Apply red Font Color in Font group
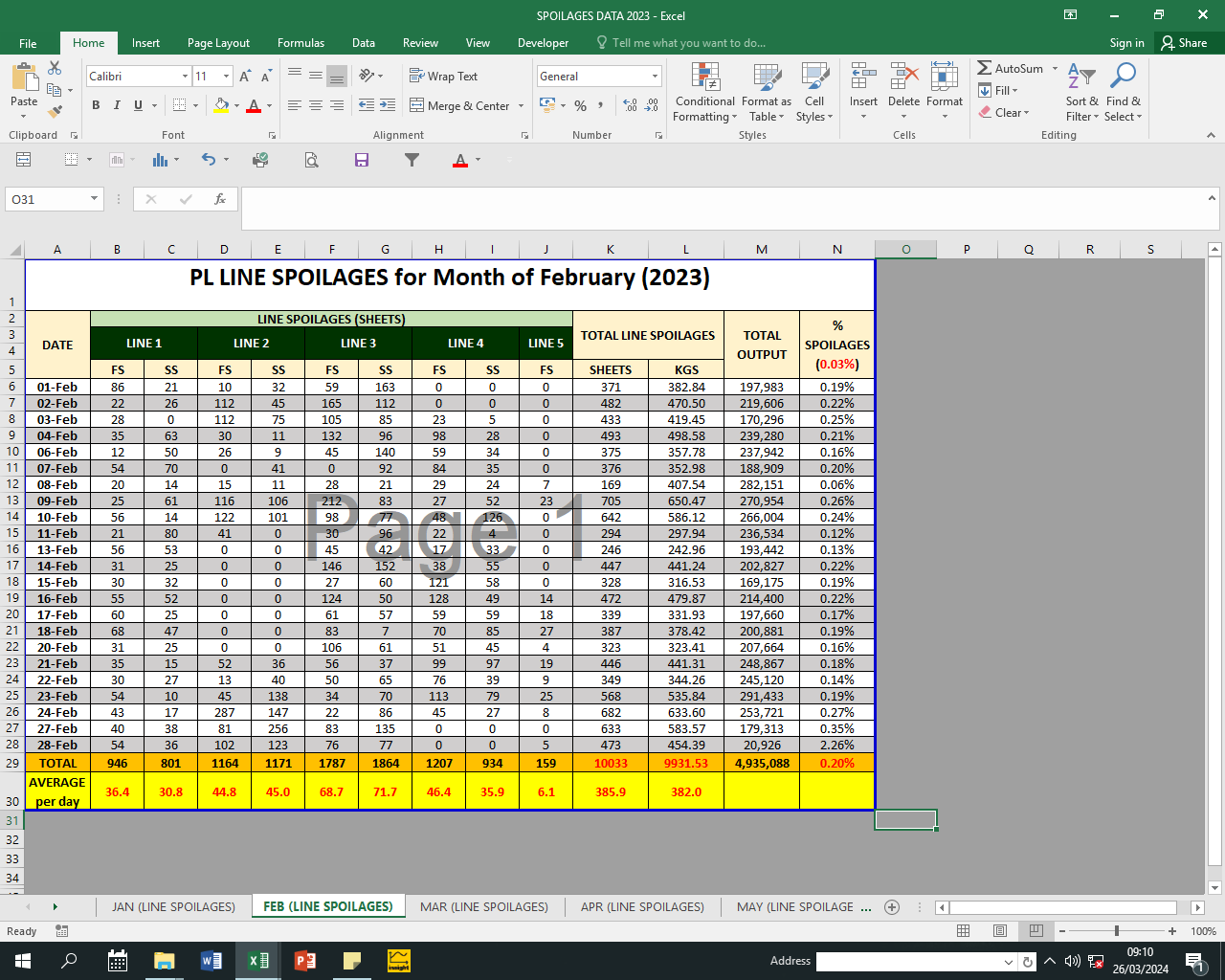1225x980 pixels. tap(254, 105)
